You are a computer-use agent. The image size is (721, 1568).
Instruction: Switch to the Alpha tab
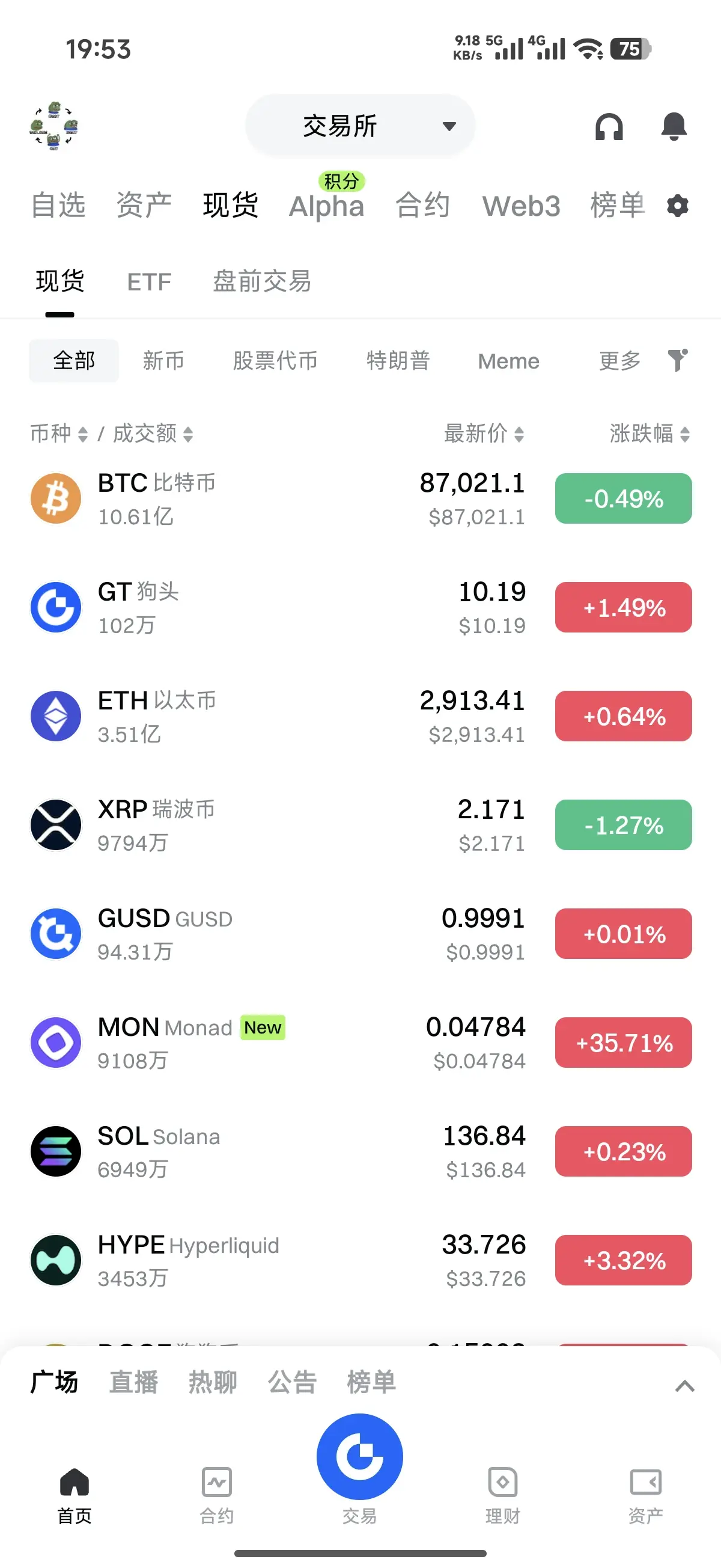pyautogui.click(x=327, y=206)
